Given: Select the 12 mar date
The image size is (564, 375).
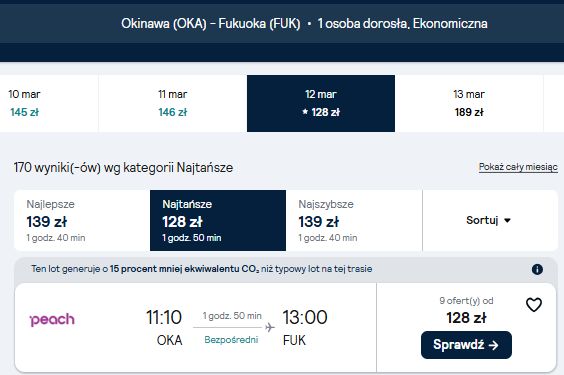Looking at the screenshot, I should click(321, 103).
